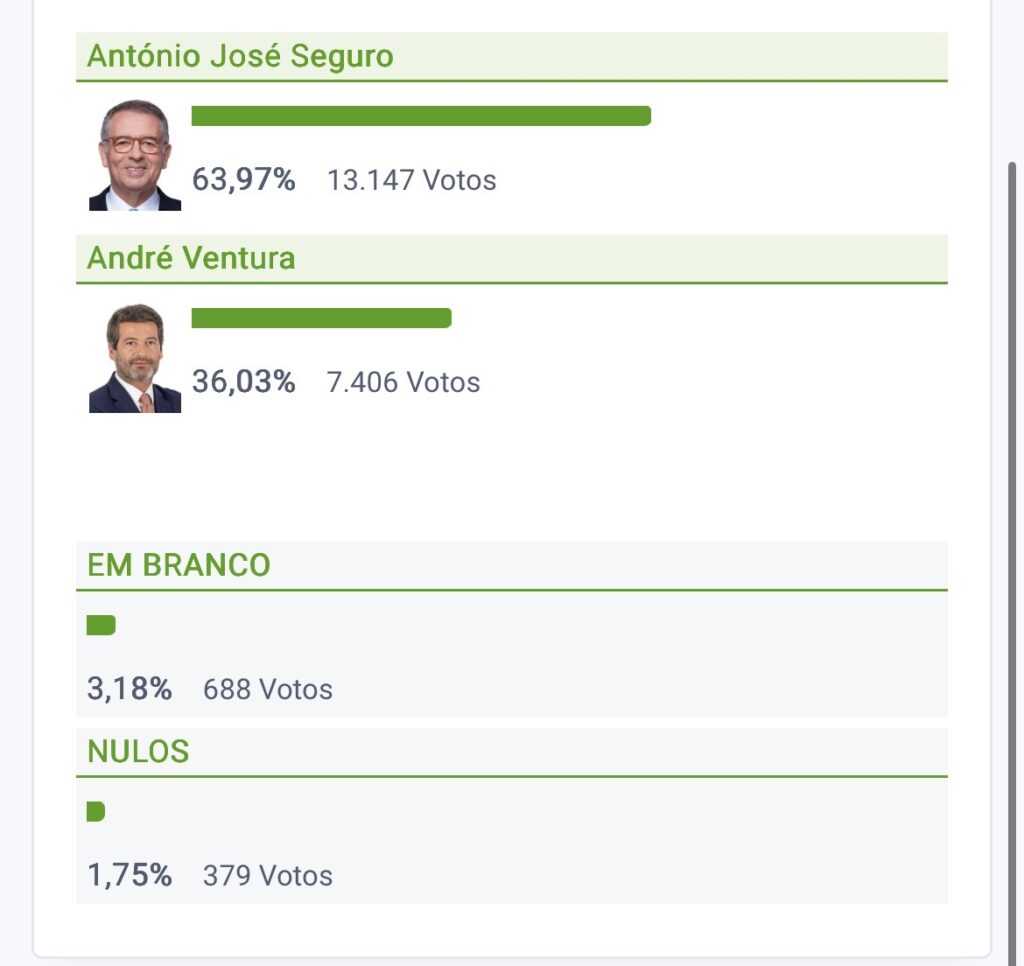Click the small EM BRANCO vote bar
Image resolution: width=1024 pixels, height=966 pixels.
(101, 626)
